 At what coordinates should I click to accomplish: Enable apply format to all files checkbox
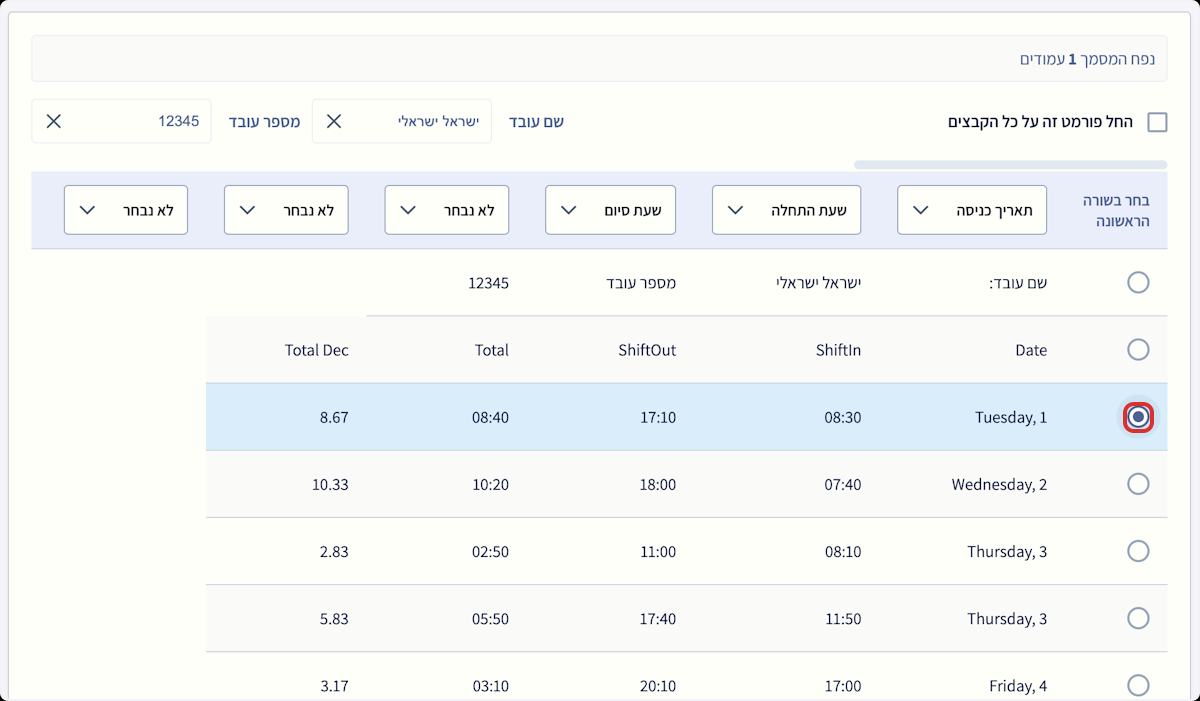point(1157,122)
